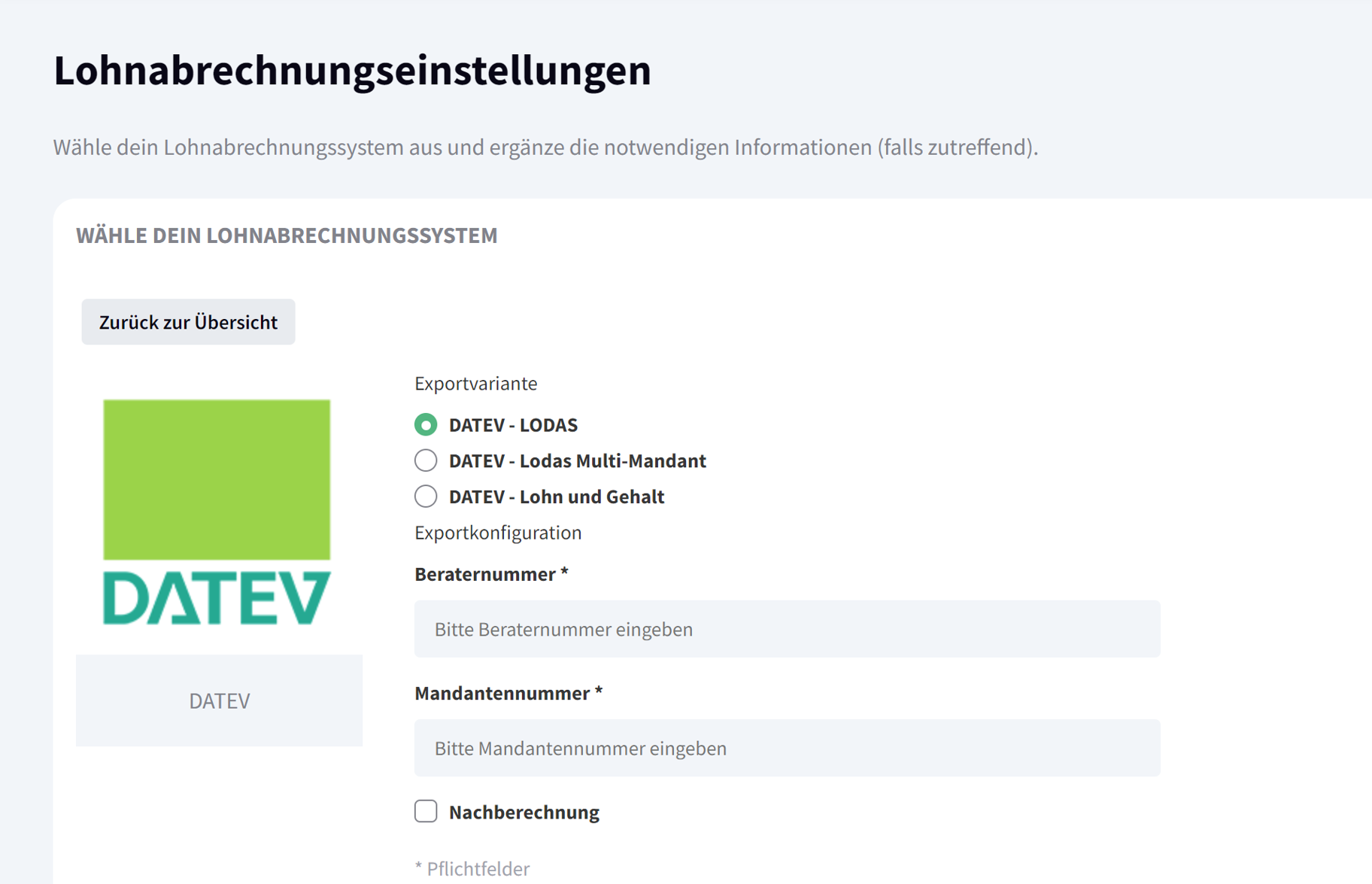Click into the Mandantennummer input field
The width and height of the screenshot is (1372, 884).
[787, 748]
